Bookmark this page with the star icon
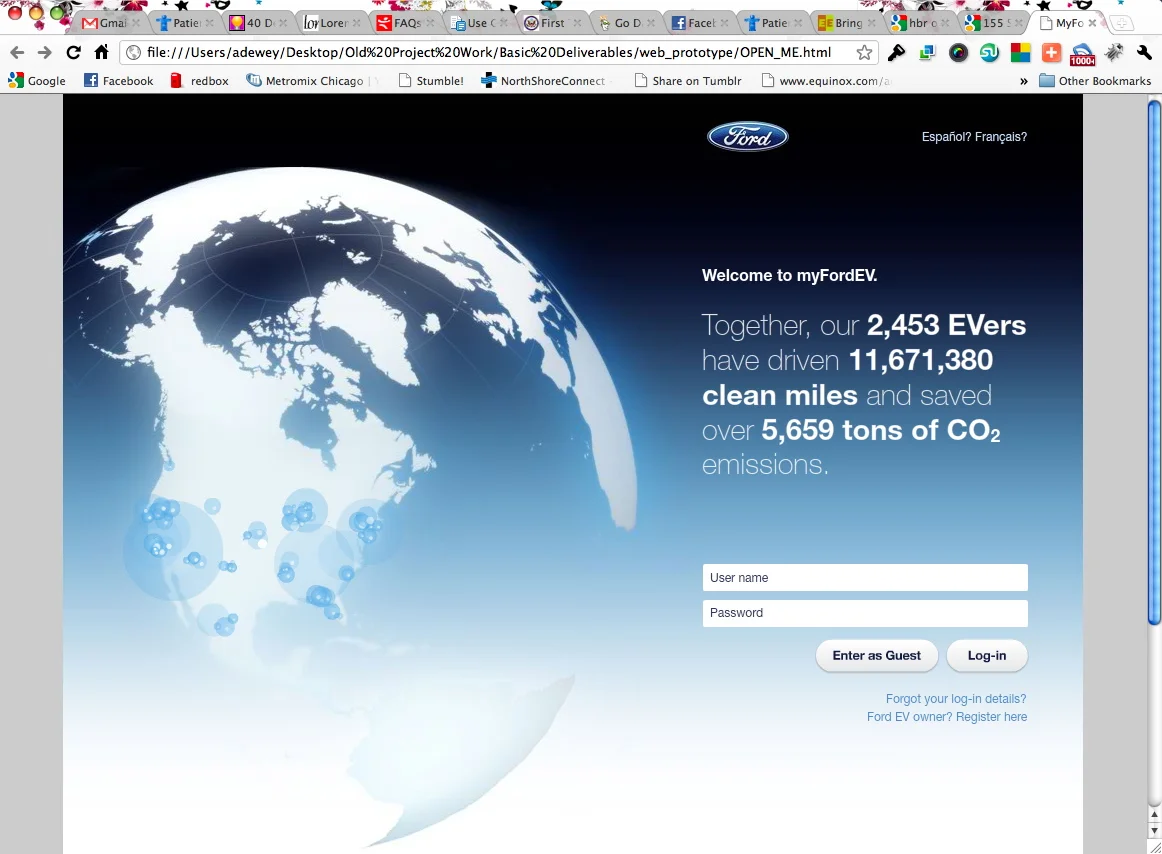The width and height of the screenshot is (1162, 854). pos(864,53)
